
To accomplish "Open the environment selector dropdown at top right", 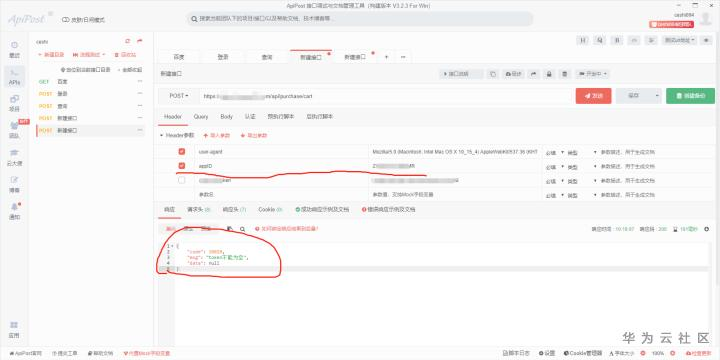I will pyautogui.click(x=680, y=40).
